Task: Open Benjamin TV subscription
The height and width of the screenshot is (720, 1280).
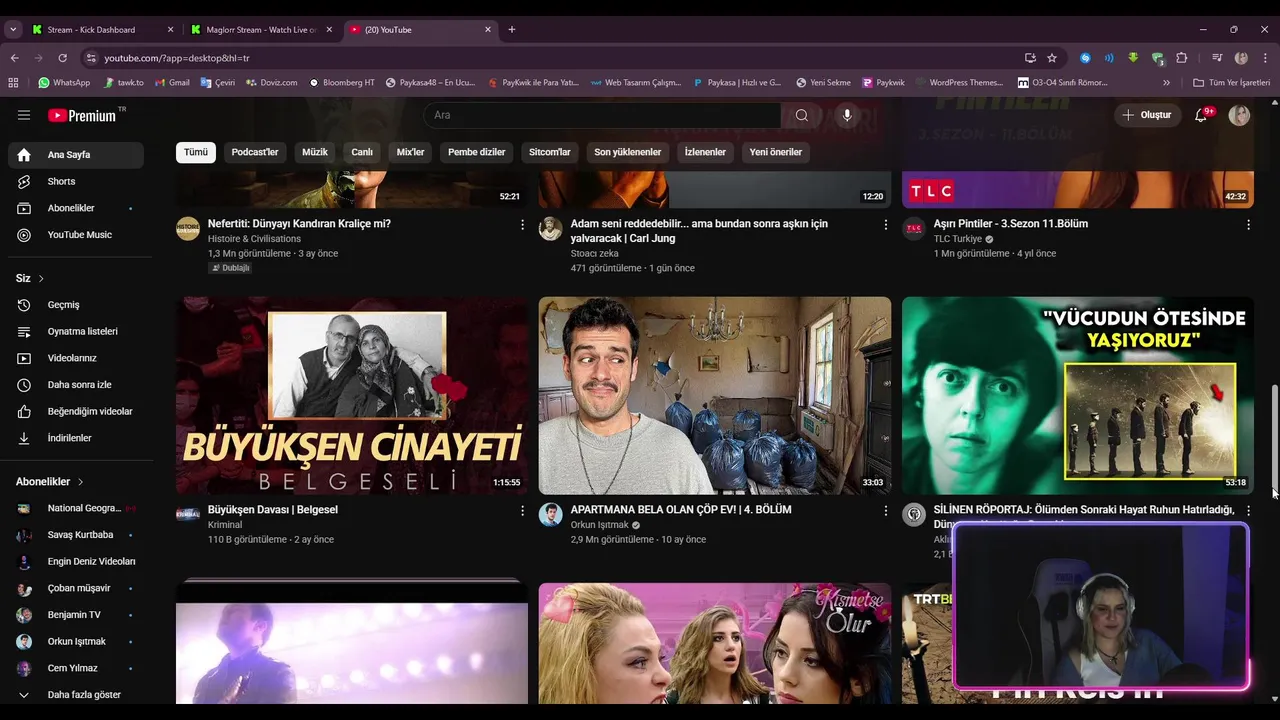Action: (x=76, y=615)
